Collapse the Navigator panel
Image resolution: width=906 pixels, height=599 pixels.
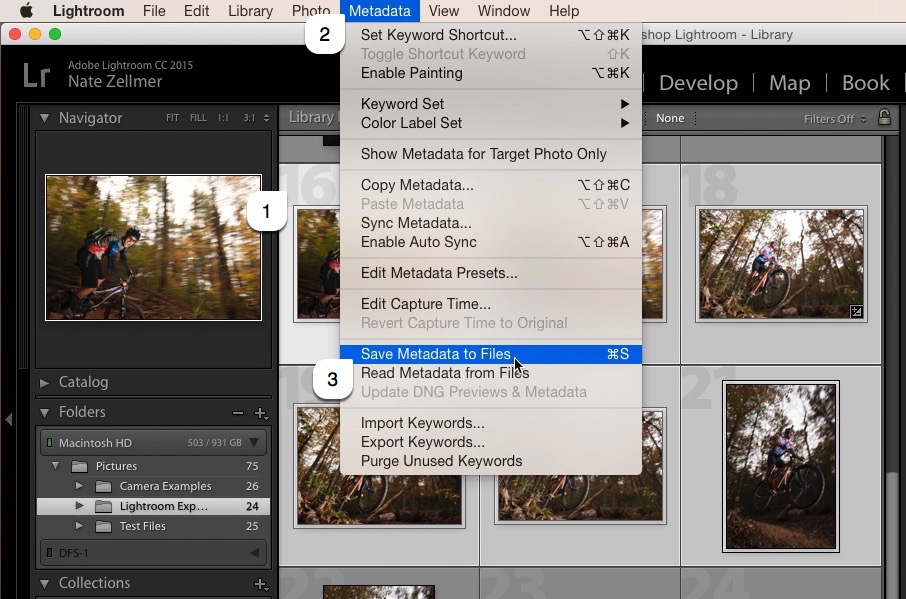pyautogui.click(x=44, y=118)
